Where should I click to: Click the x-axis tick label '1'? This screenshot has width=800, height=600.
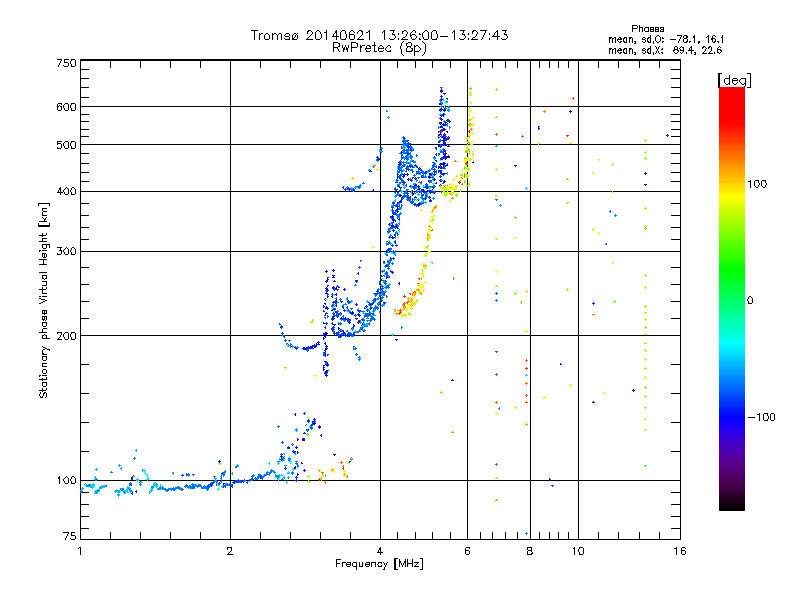(80, 551)
